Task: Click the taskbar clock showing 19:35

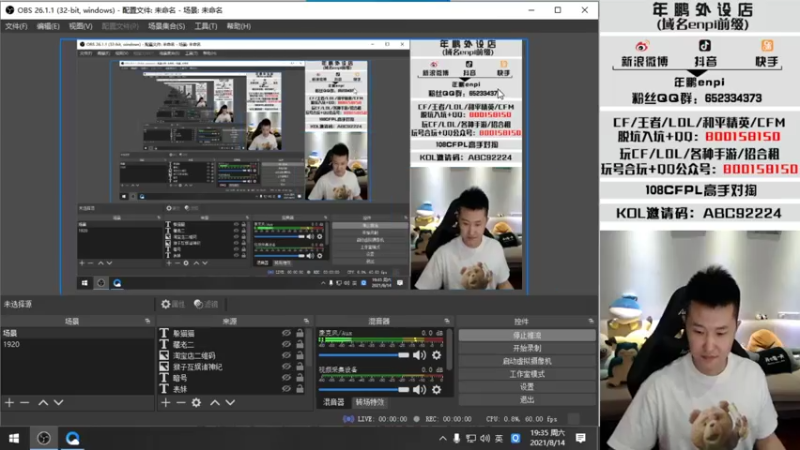Action: coord(547,438)
